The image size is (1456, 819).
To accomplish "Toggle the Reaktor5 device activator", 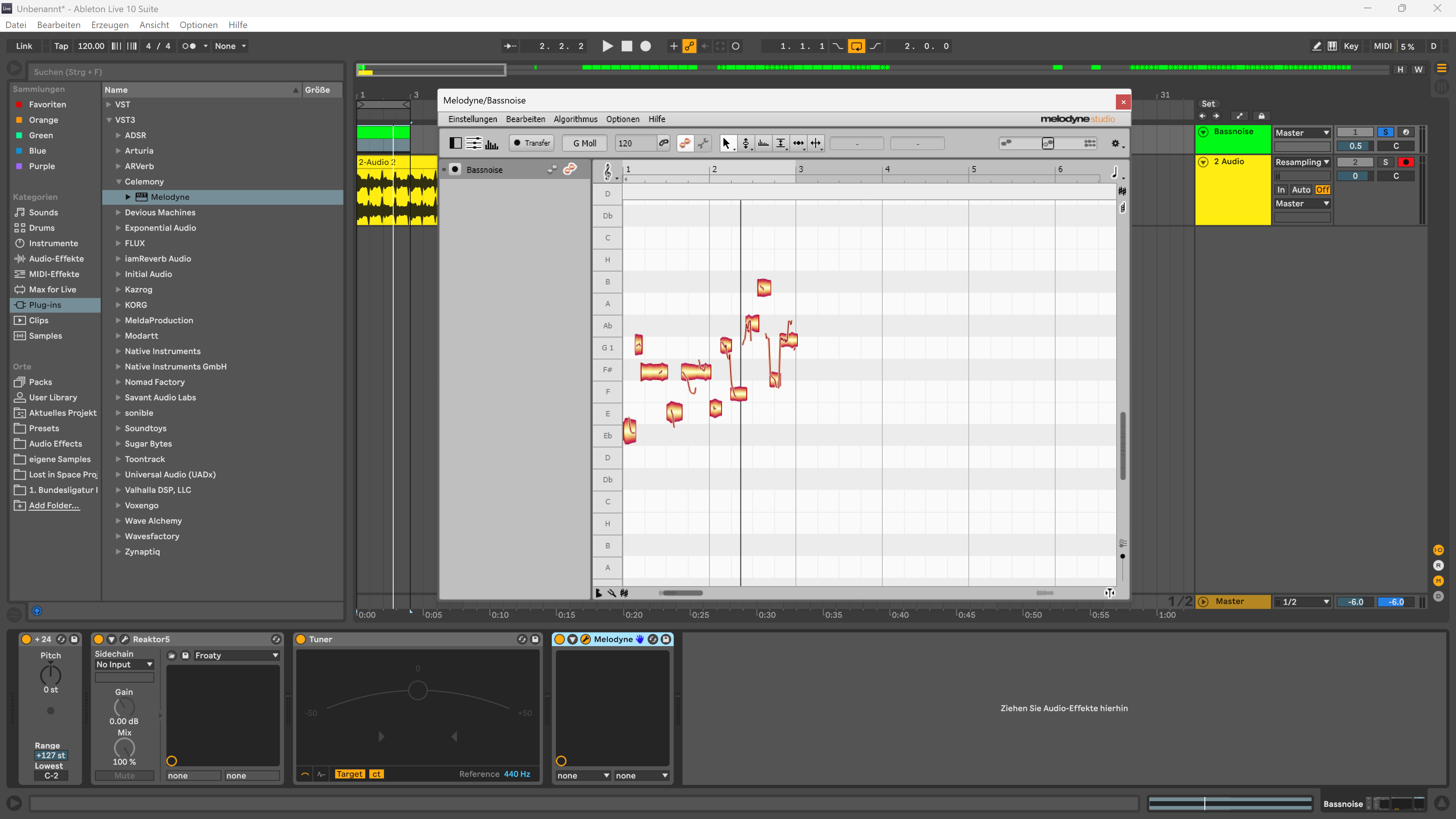I will 98,639.
